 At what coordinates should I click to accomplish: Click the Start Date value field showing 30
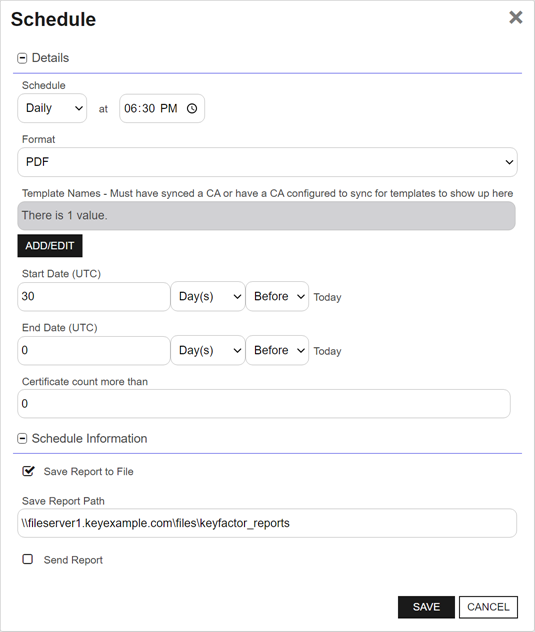94,297
